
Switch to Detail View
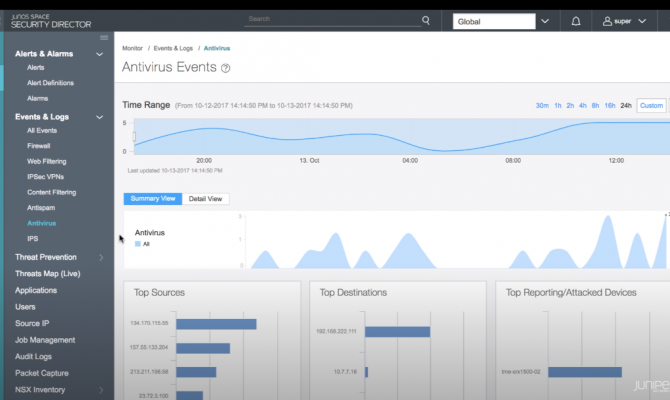click(x=207, y=199)
